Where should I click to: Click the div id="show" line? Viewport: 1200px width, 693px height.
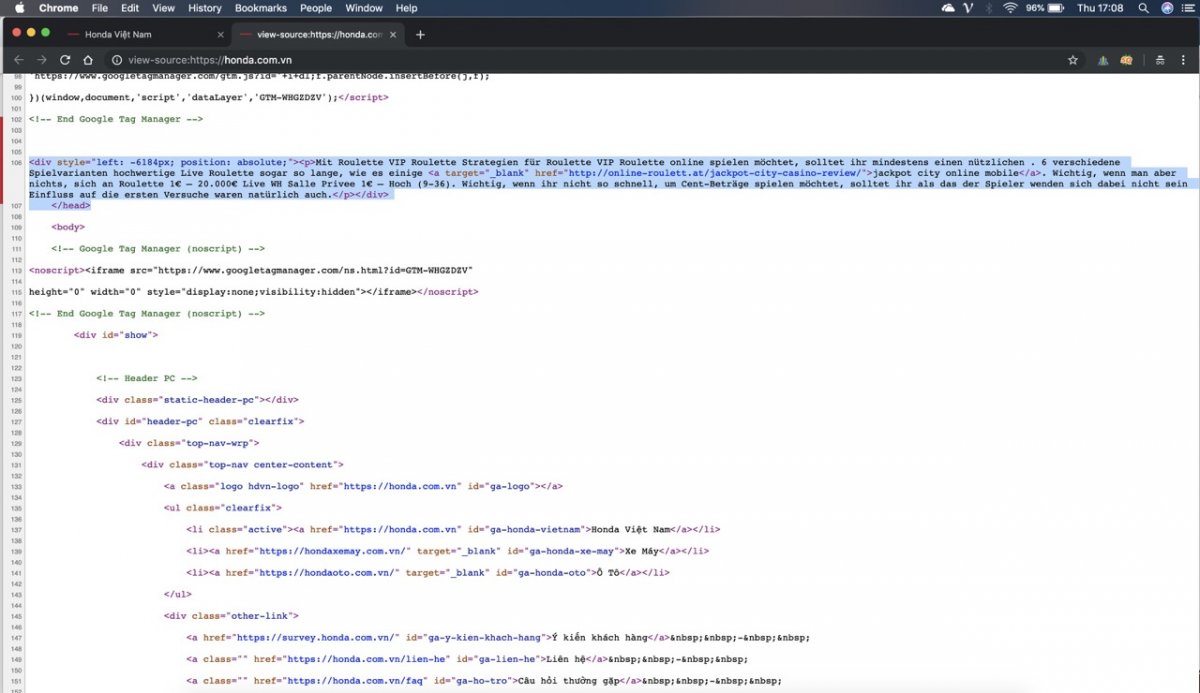coord(116,335)
